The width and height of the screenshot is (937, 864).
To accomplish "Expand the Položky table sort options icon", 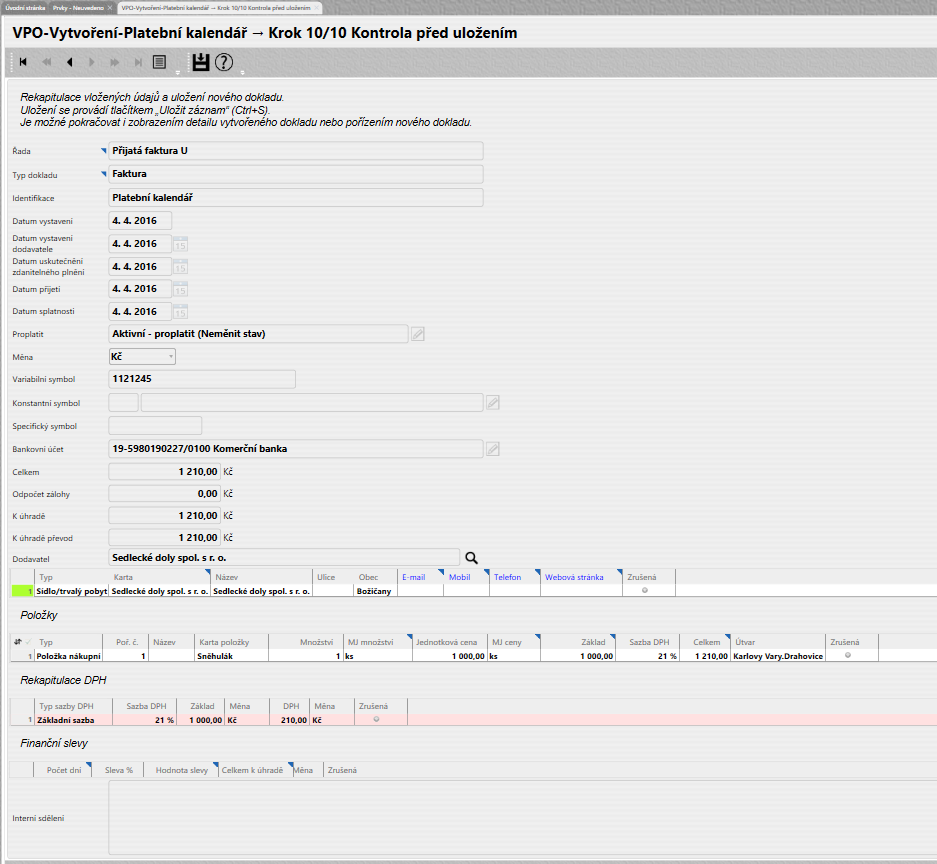I will [16, 641].
